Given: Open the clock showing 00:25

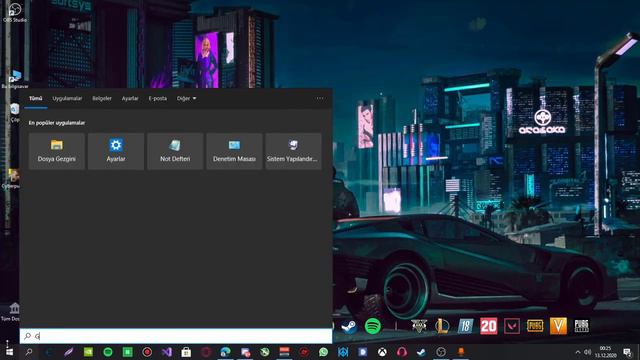Looking at the screenshot, I should point(605,352).
